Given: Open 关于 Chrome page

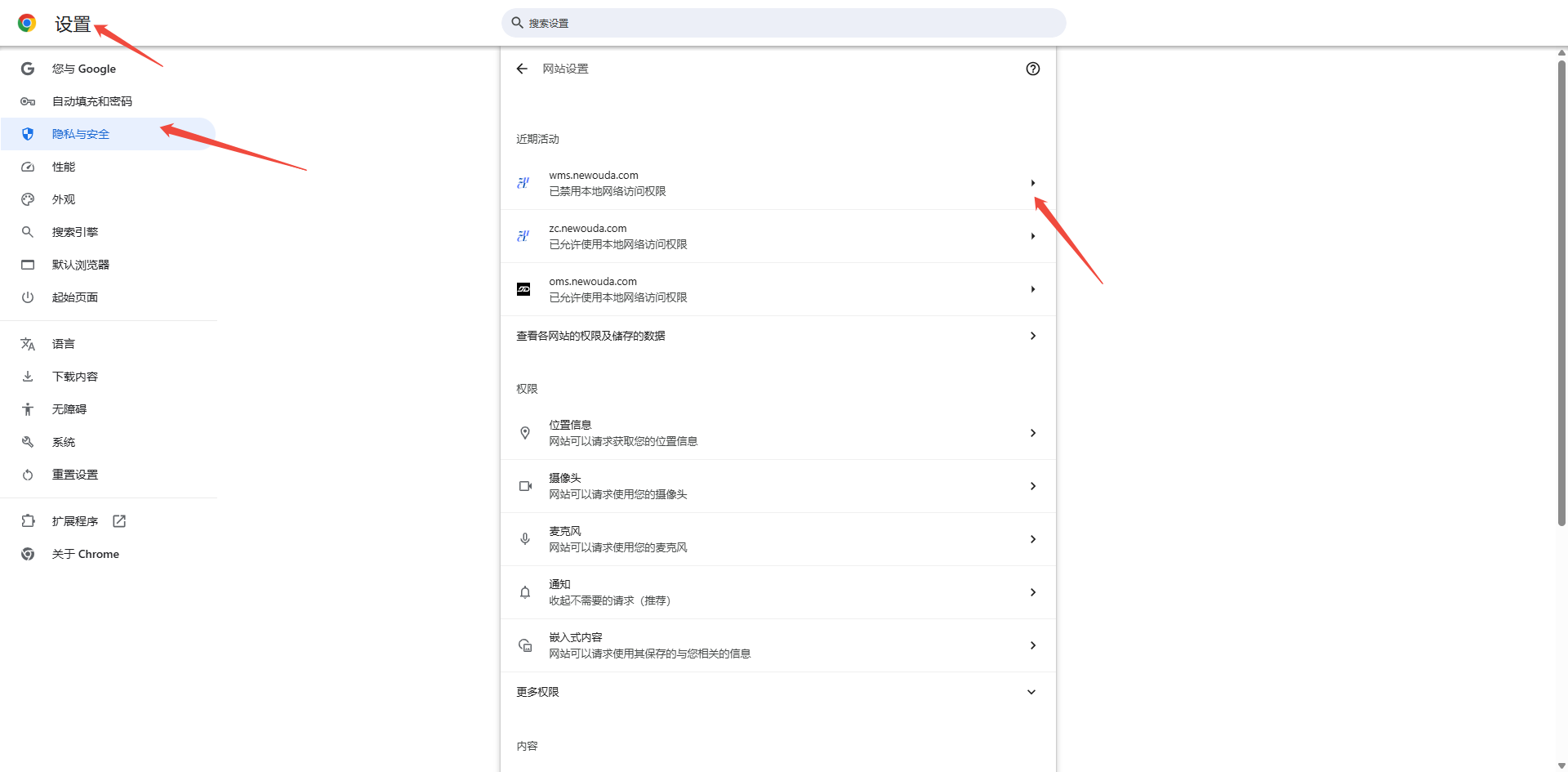Looking at the screenshot, I should [85, 554].
